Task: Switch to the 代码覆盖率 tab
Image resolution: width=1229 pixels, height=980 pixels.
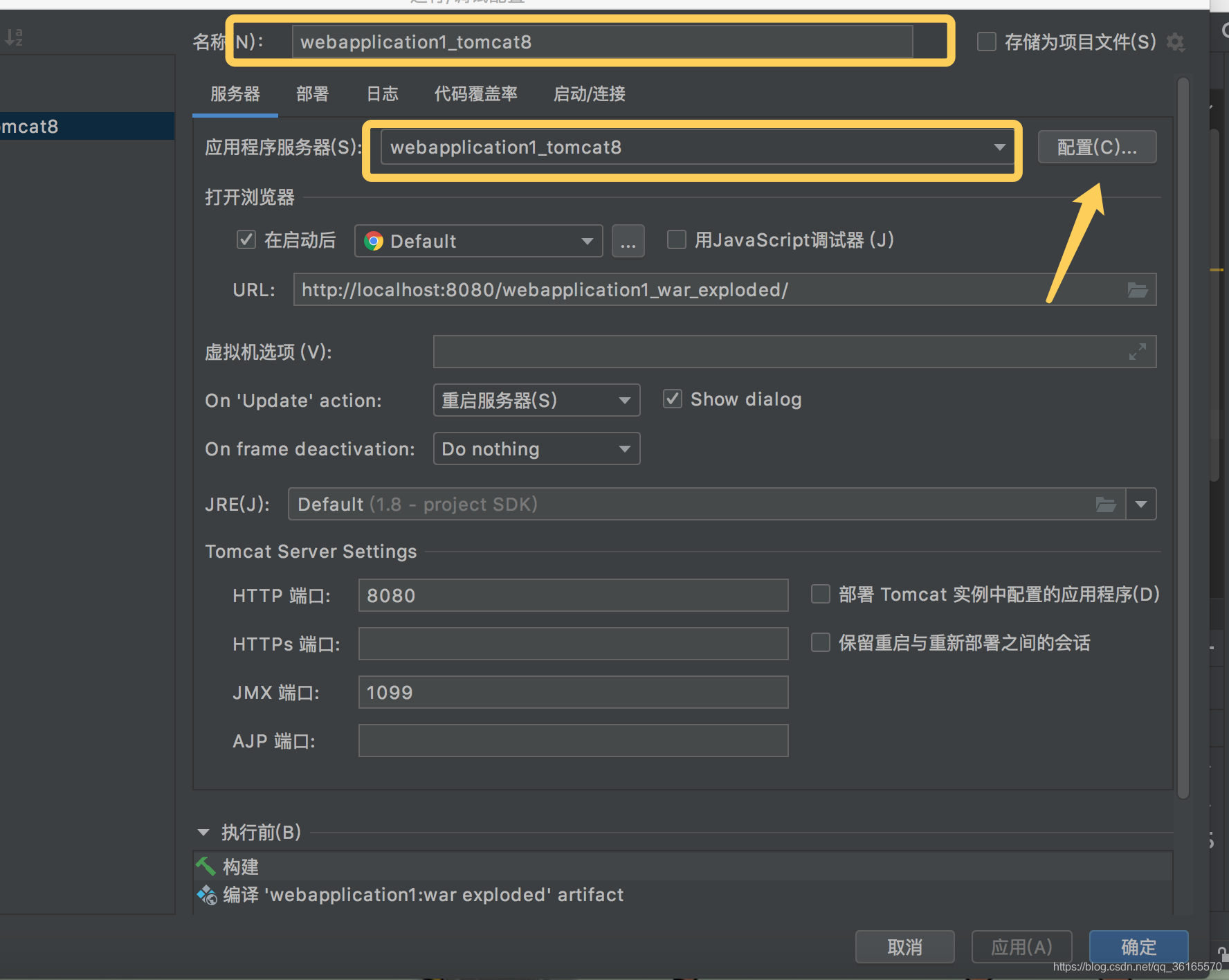Action: 476,94
